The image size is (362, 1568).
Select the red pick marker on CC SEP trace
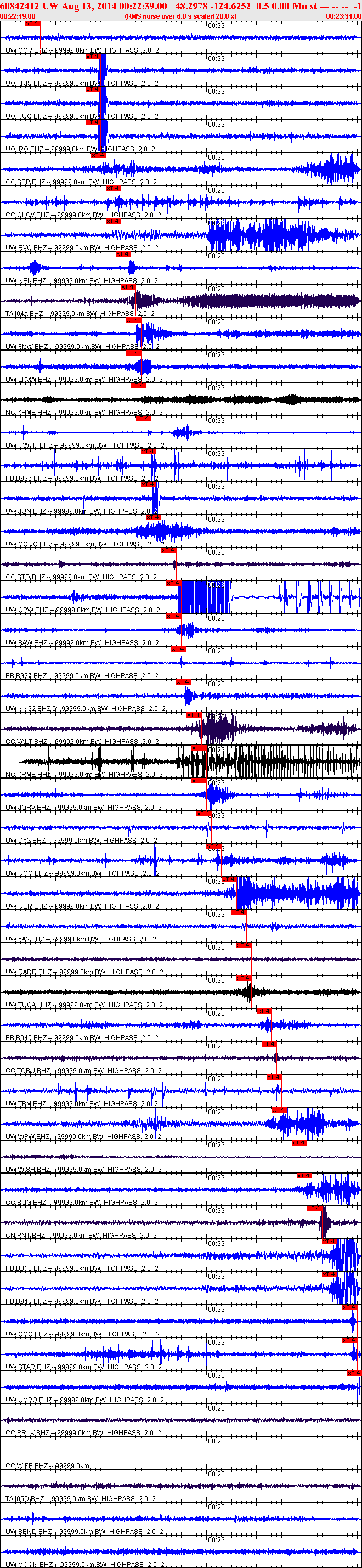coord(99,155)
